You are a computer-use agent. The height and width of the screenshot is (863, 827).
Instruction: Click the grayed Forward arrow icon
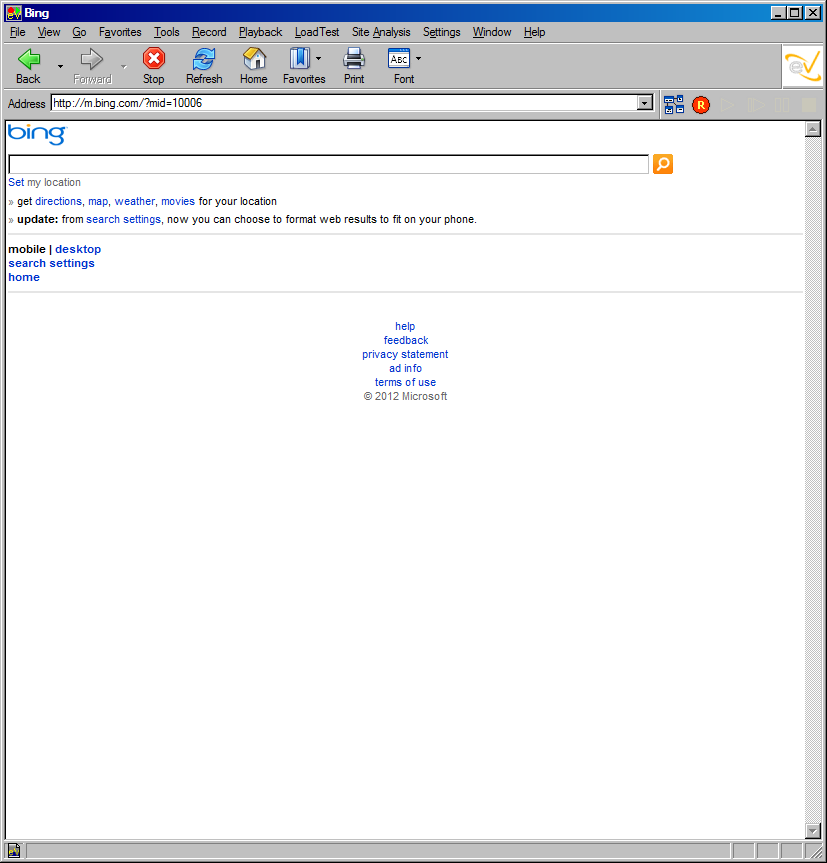pos(92,59)
